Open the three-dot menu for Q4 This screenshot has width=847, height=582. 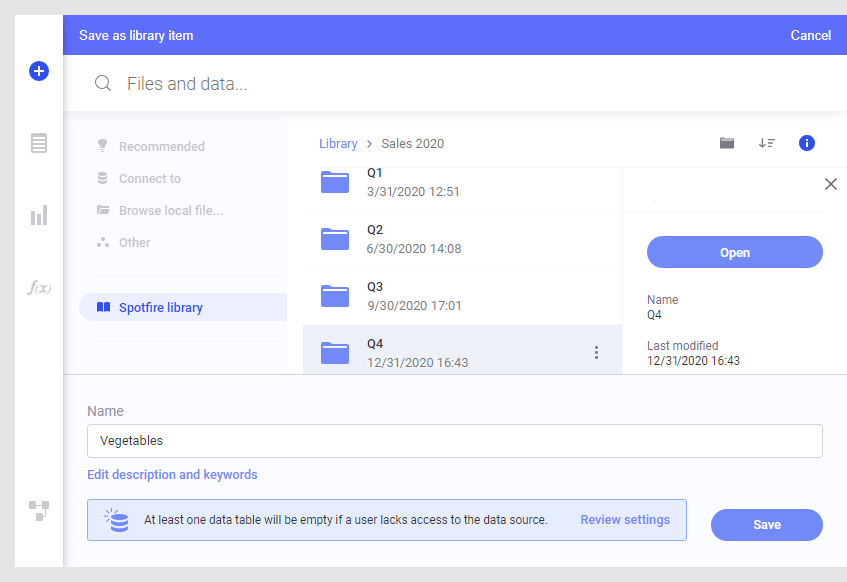596,353
